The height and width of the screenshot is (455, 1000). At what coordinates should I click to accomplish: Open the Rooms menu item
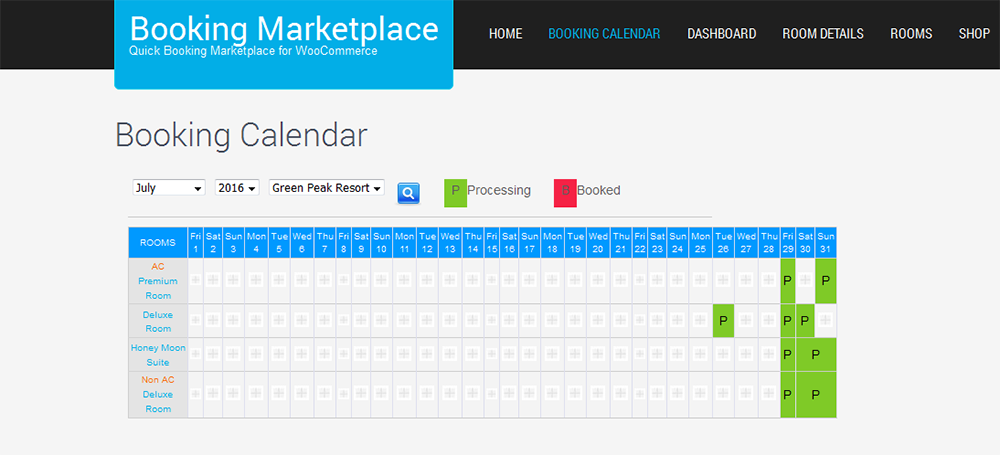coord(911,34)
